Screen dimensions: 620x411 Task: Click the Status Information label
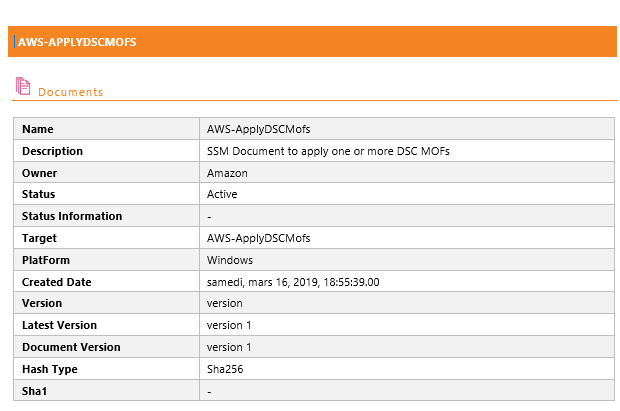(72, 216)
